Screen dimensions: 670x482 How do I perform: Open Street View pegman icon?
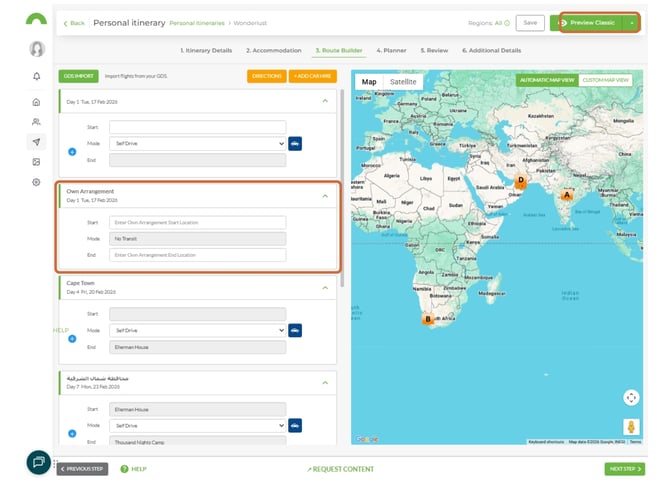631,426
